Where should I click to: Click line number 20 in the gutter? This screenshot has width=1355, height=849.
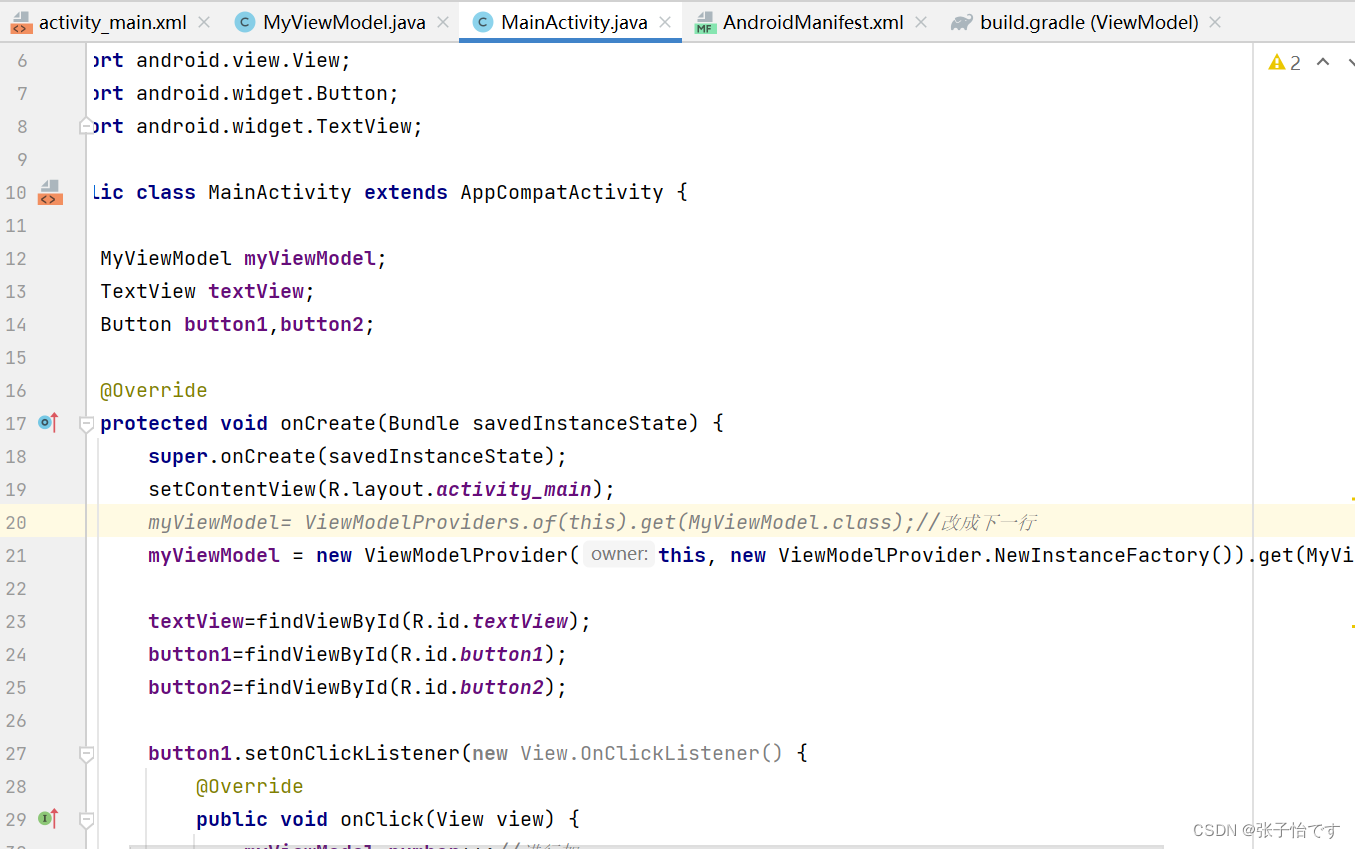pos(17,521)
